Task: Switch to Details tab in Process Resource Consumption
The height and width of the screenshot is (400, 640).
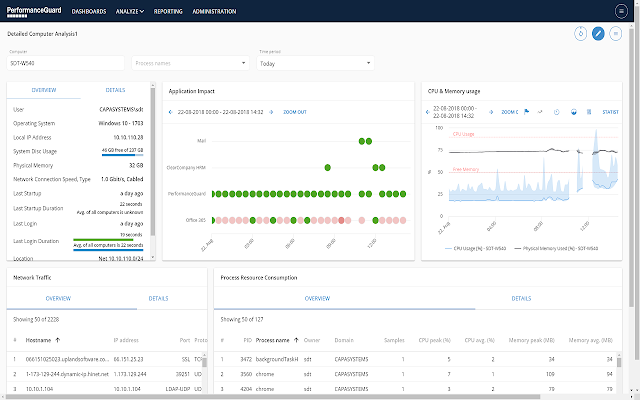Action: point(521,298)
